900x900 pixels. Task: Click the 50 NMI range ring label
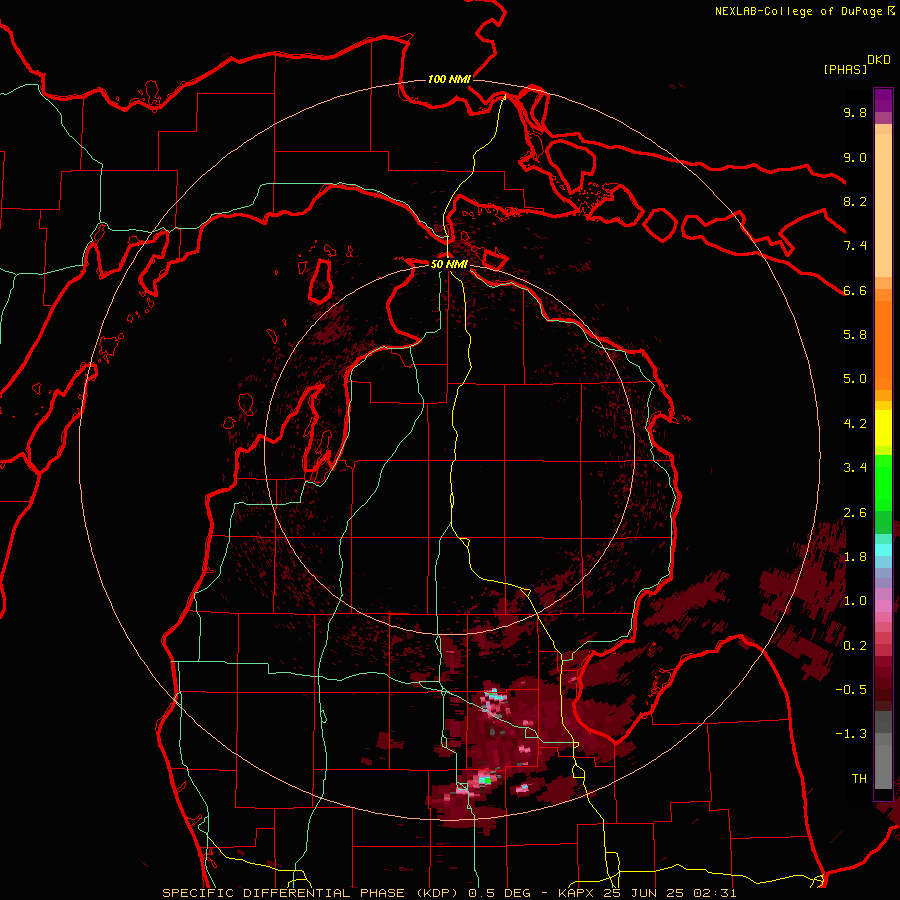(x=449, y=264)
